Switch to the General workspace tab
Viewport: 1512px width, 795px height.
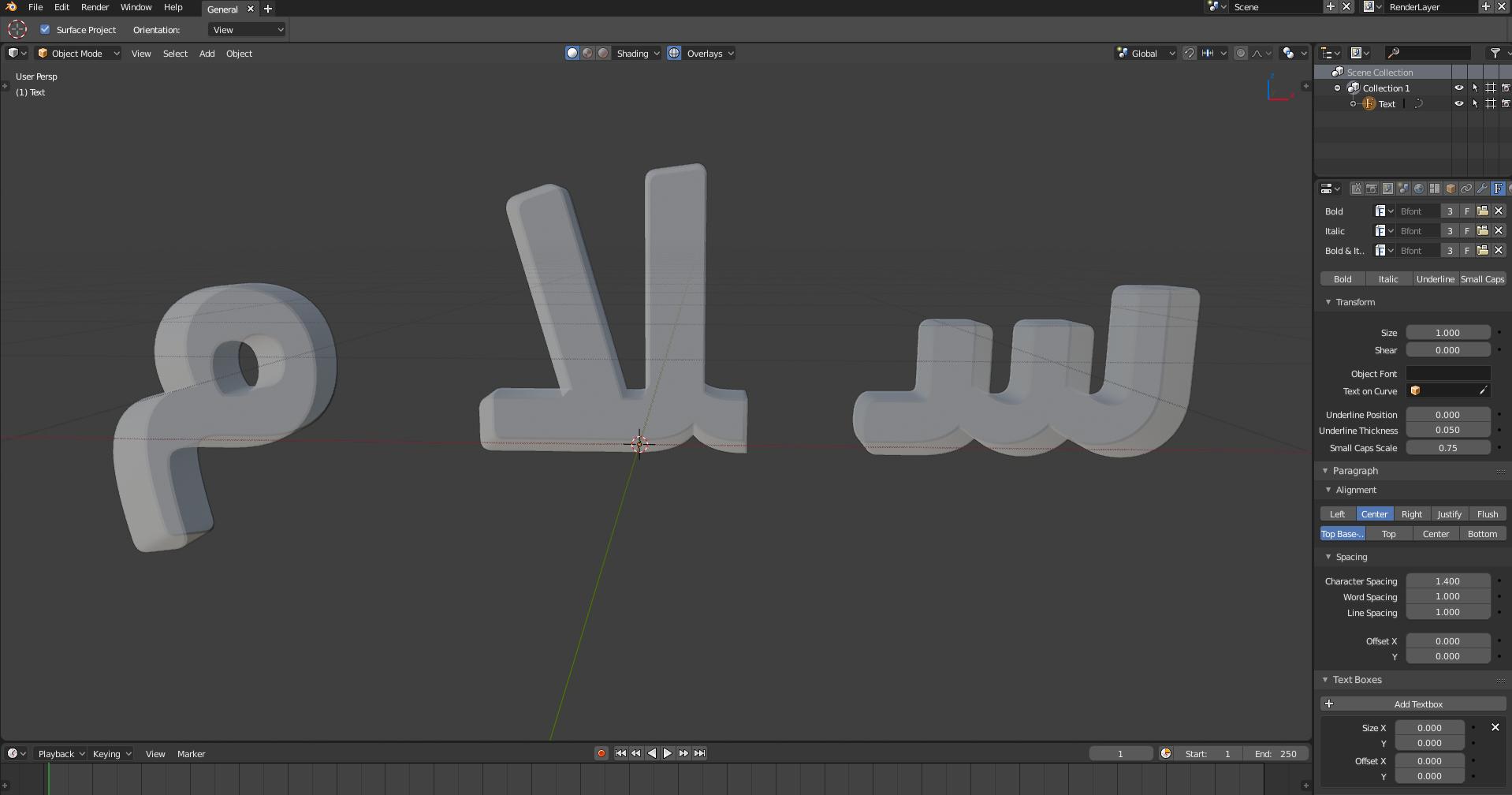[x=222, y=9]
